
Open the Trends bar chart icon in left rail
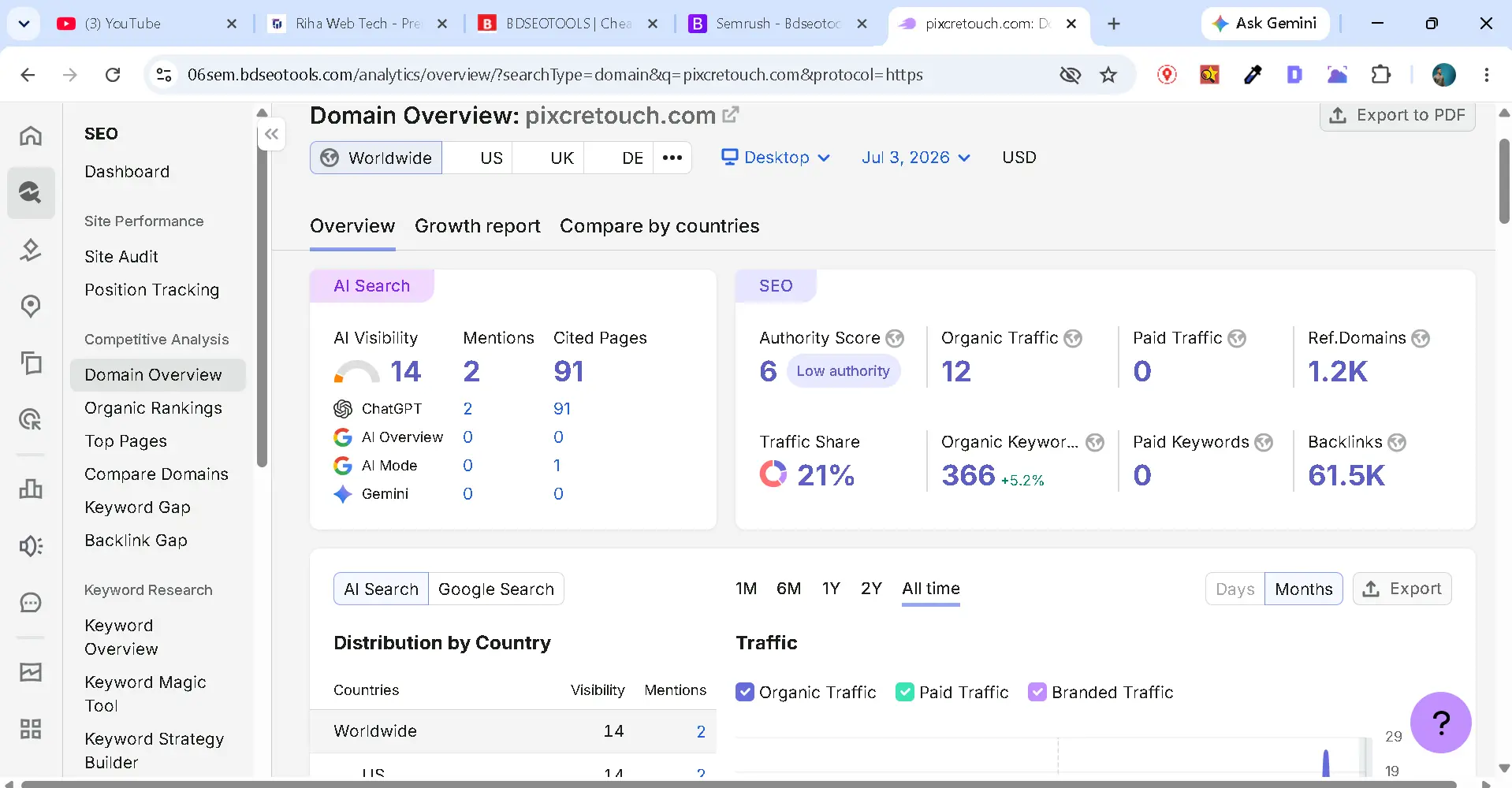(x=31, y=489)
